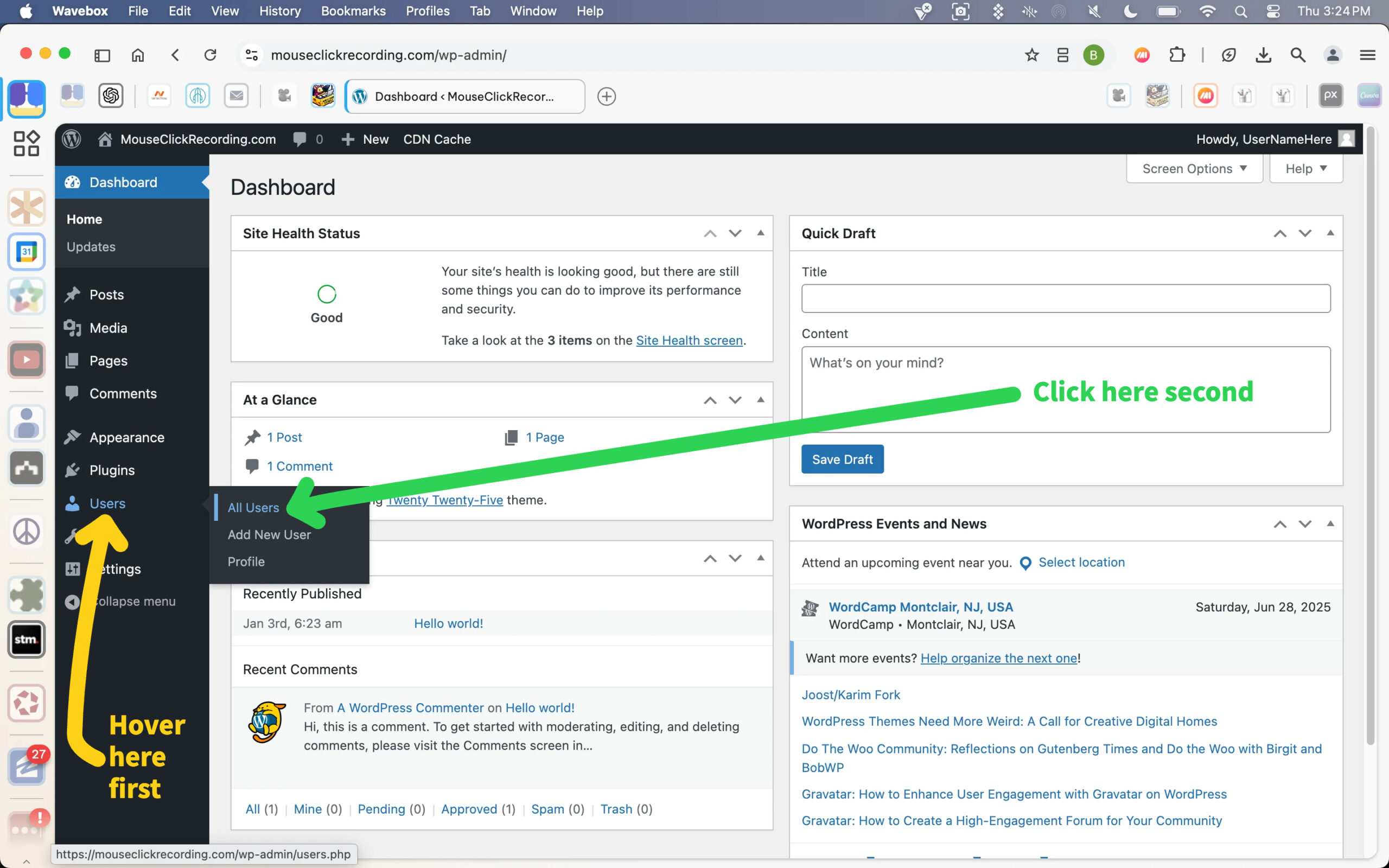This screenshot has height=868, width=1389.
Task: Open the extensions puzzle icon
Action: [x=1177, y=55]
